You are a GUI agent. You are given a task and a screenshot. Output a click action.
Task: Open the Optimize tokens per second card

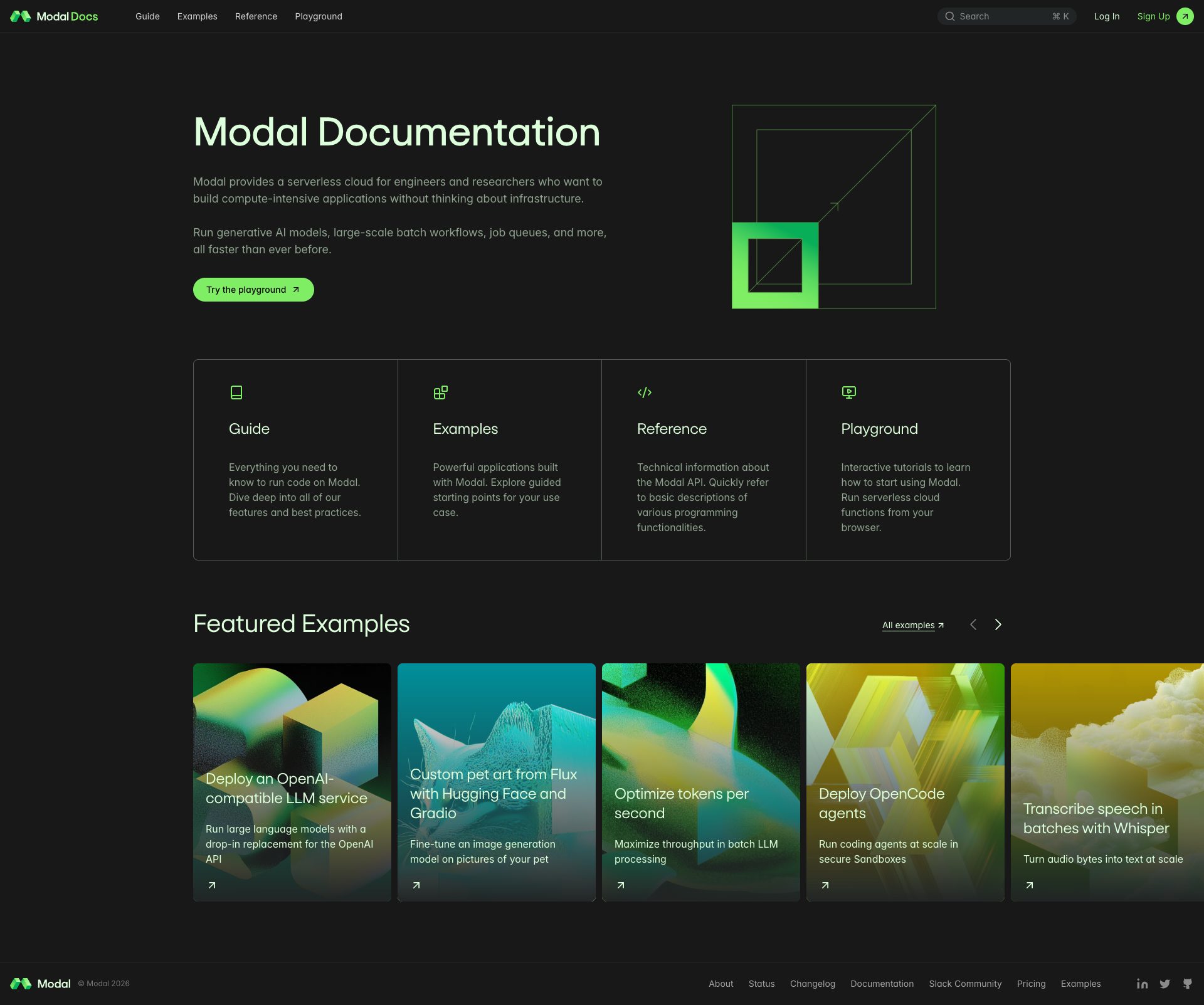[x=701, y=782]
